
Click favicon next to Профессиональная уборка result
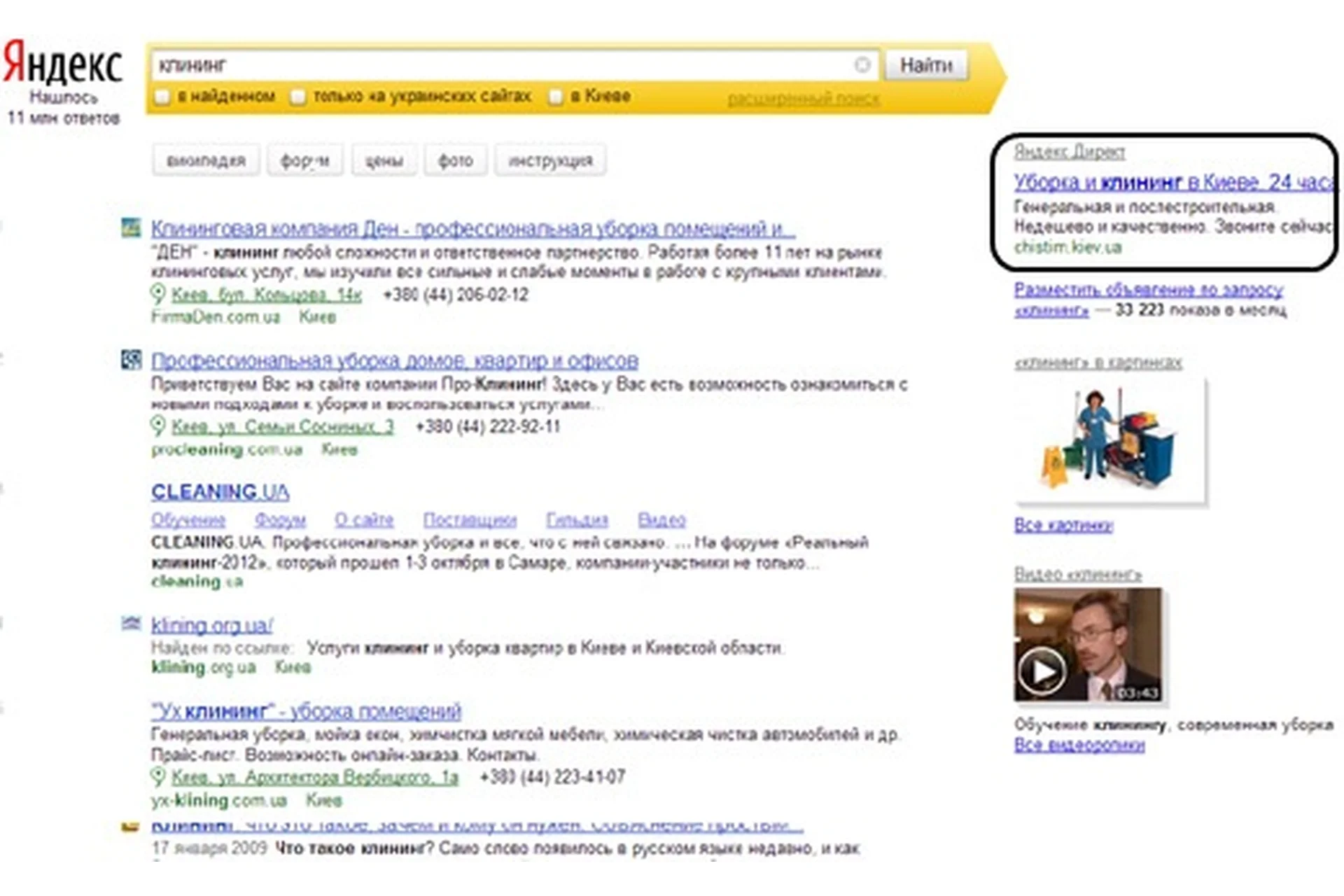click(x=131, y=360)
